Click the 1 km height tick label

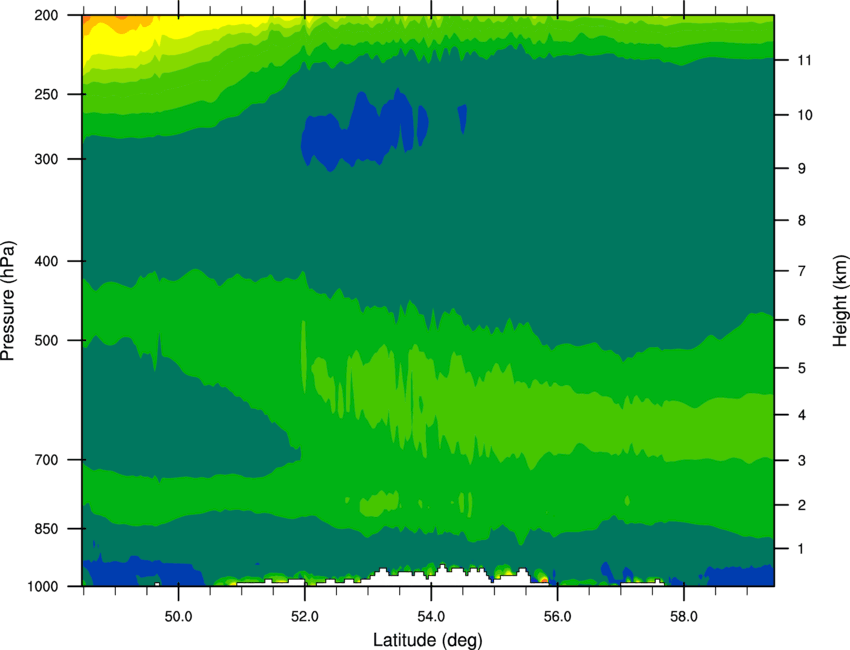801,549
